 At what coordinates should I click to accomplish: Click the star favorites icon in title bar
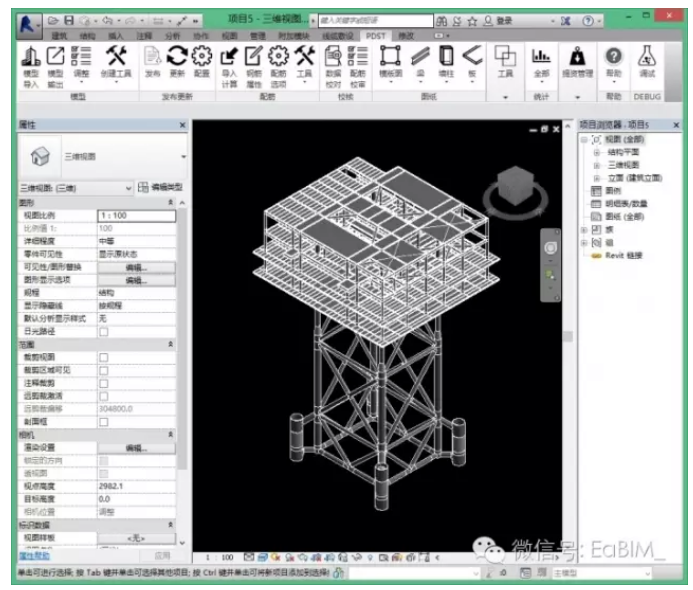[x=472, y=21]
